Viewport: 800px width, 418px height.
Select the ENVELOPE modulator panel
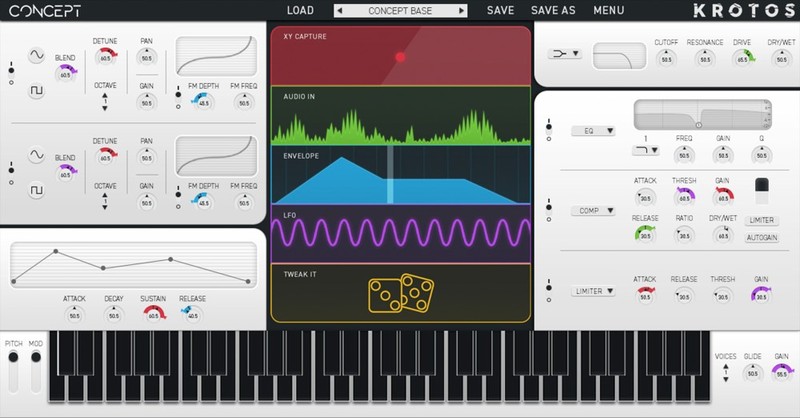pyautogui.click(x=401, y=175)
